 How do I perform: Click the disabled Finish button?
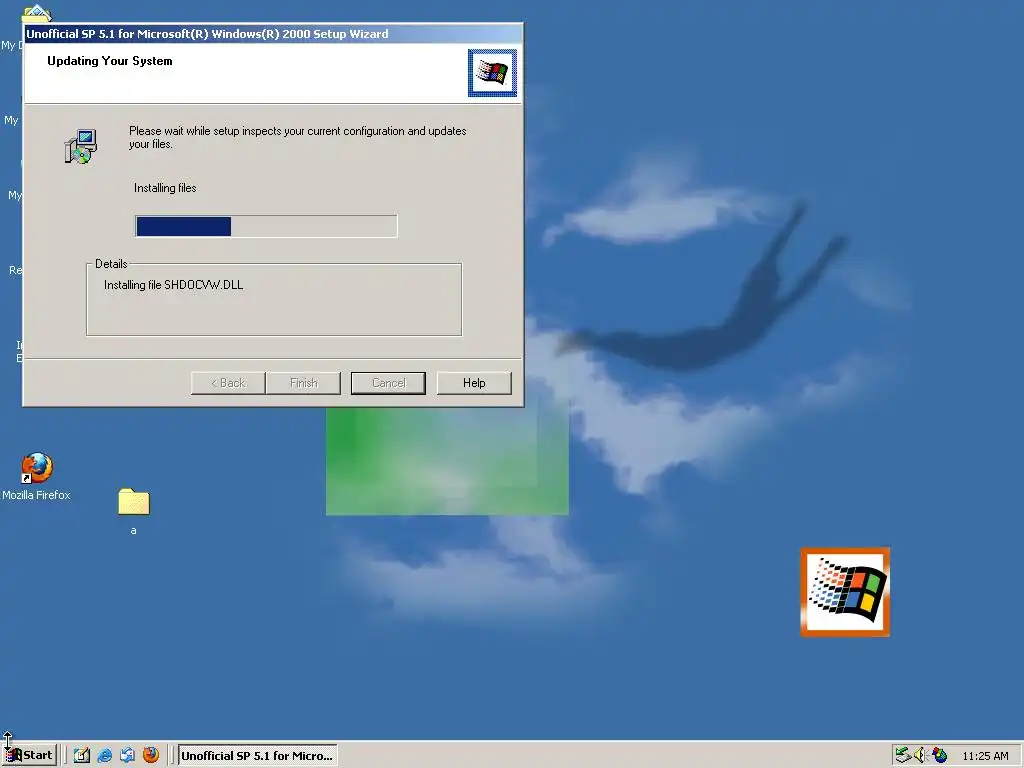304,383
